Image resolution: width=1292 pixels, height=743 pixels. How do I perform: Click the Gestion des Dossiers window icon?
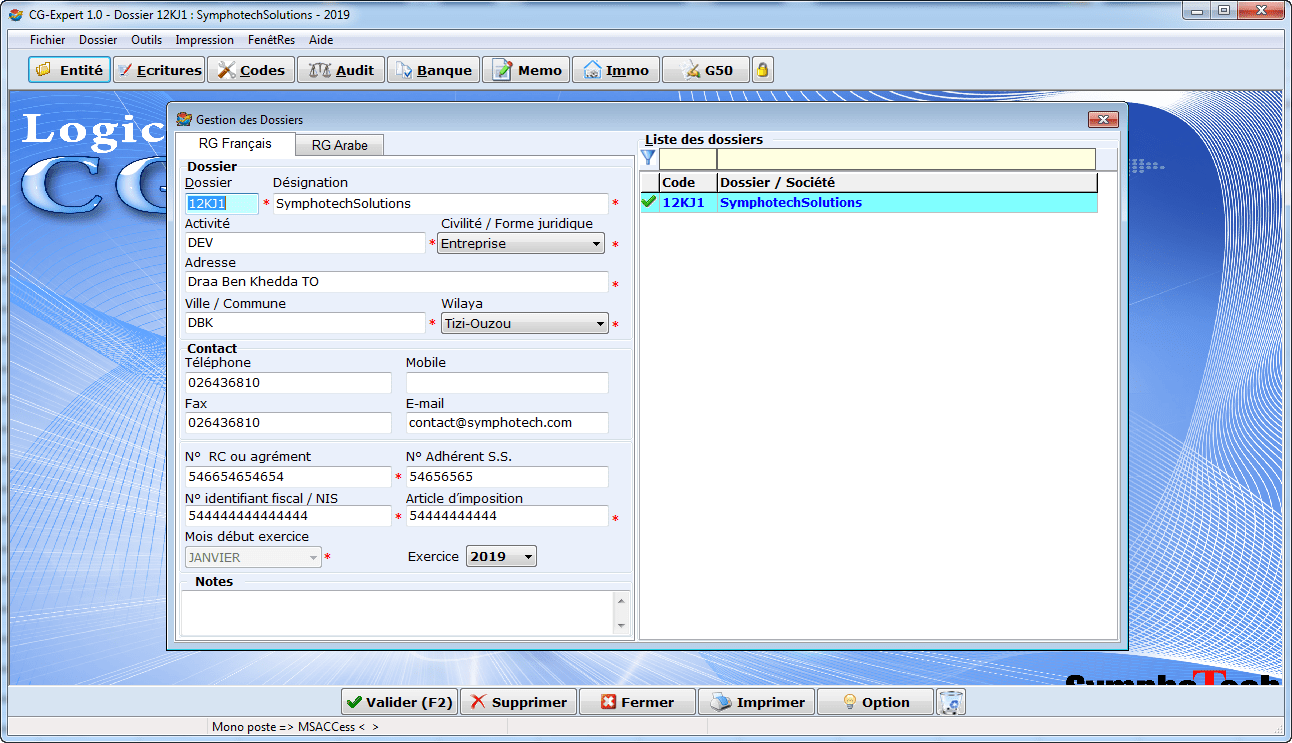pyautogui.click(x=184, y=119)
